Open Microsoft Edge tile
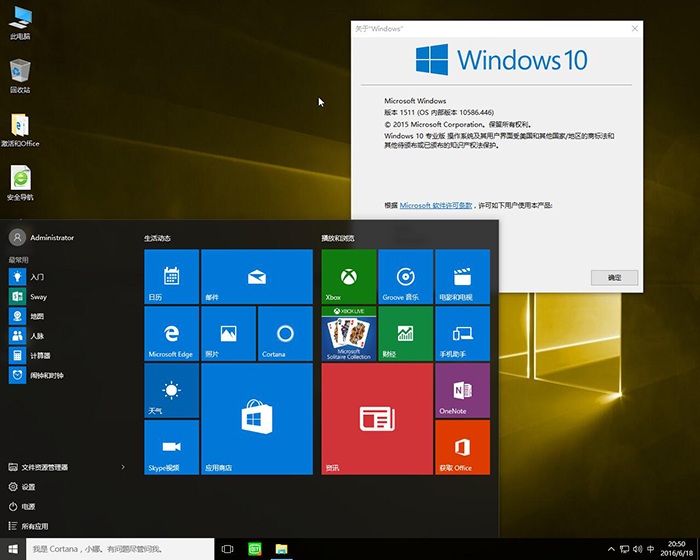 click(x=171, y=334)
